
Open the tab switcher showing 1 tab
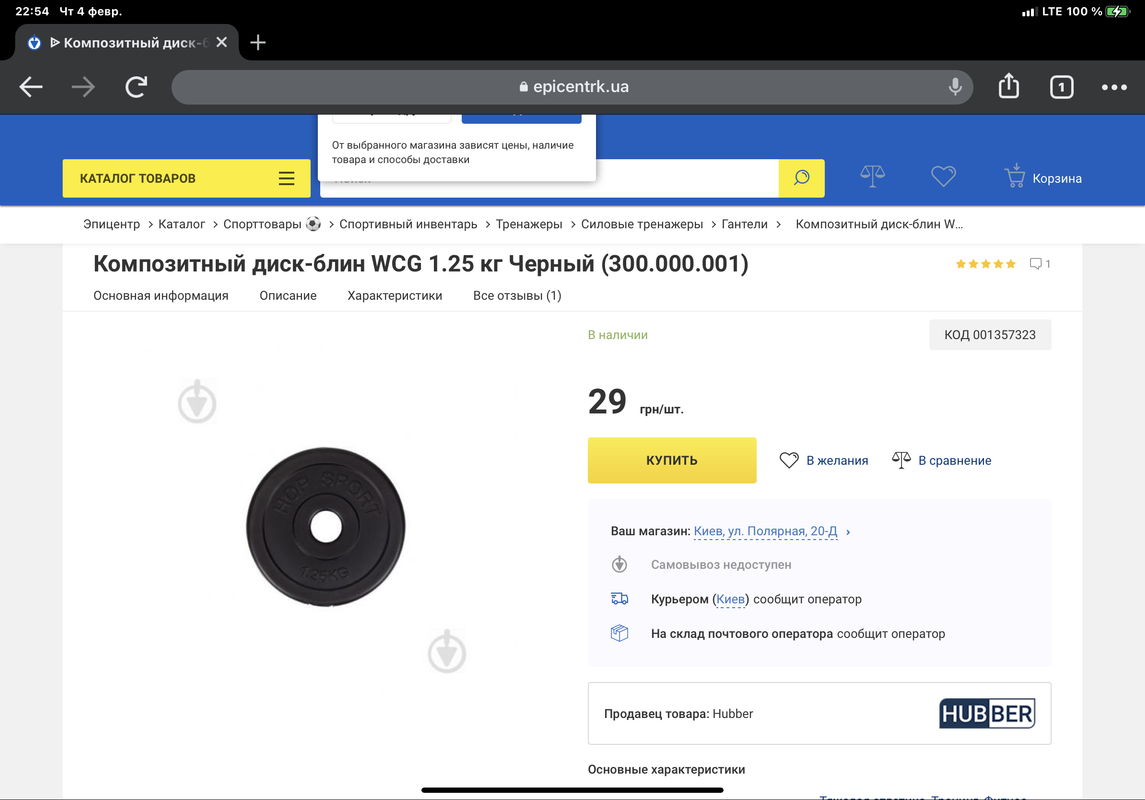(x=1061, y=88)
